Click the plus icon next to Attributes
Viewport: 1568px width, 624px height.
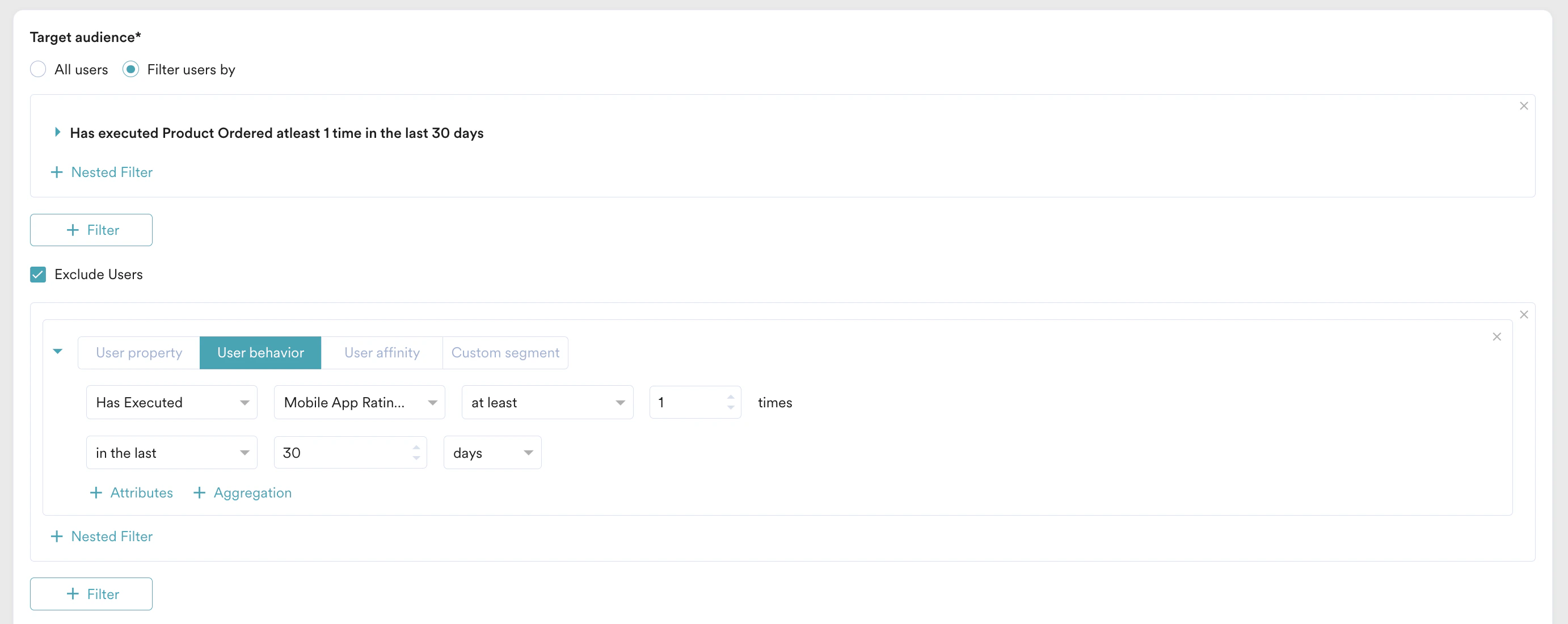tap(96, 492)
